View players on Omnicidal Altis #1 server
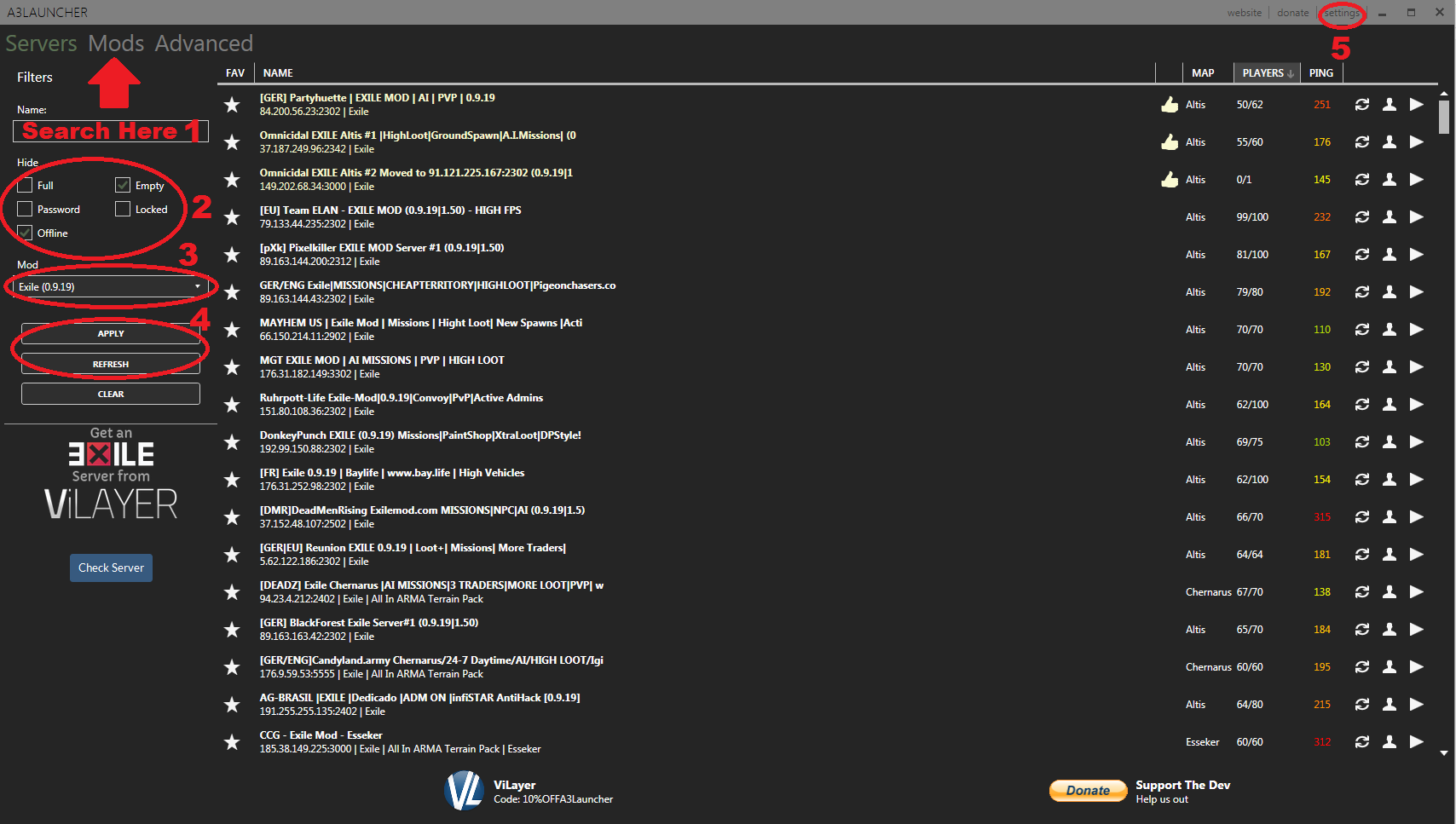Viewport: 1456px width, 824px height. click(x=1390, y=142)
